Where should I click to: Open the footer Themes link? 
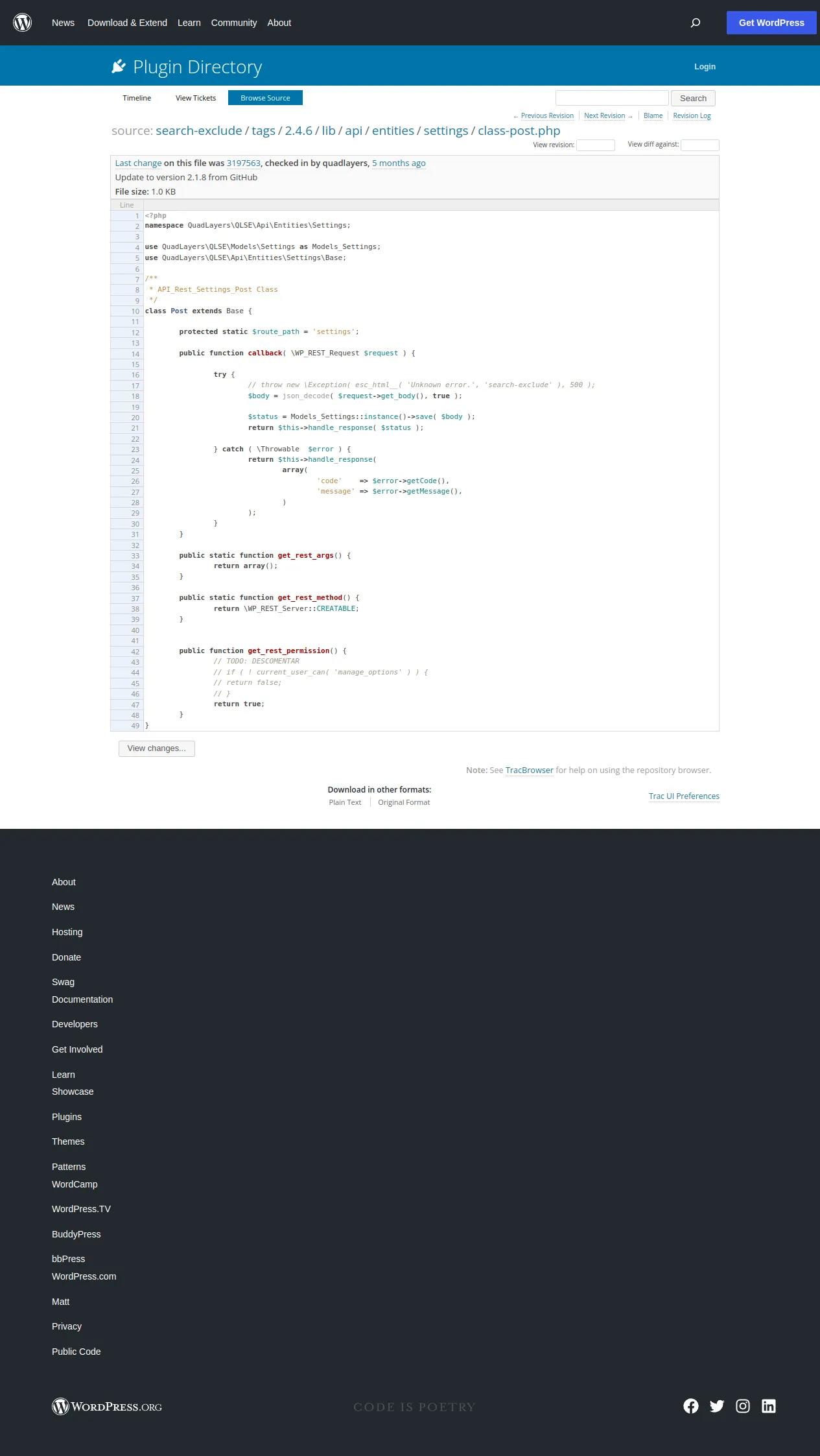(x=68, y=1141)
